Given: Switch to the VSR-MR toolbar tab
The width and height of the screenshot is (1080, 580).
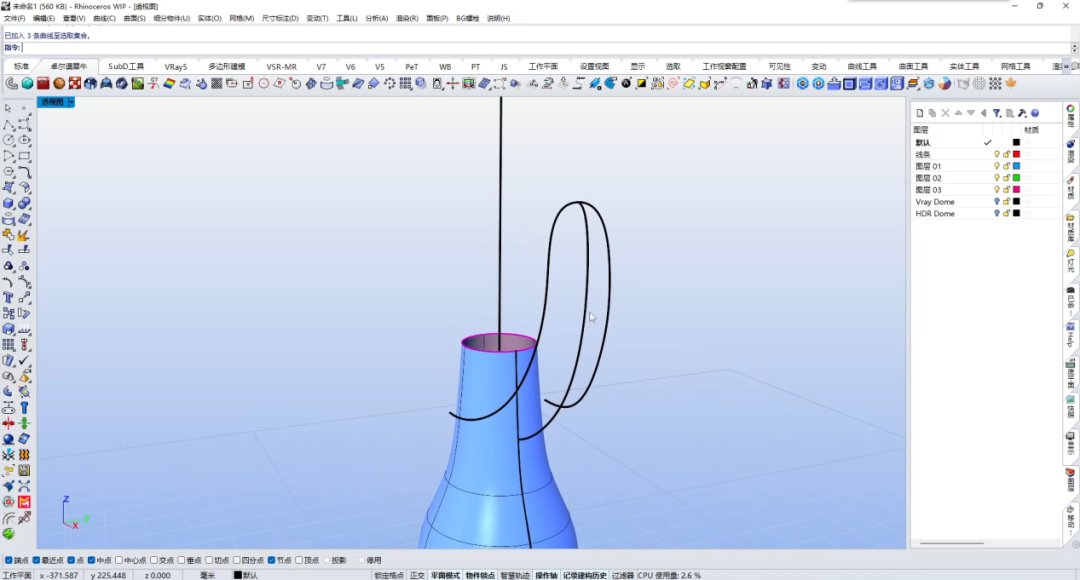Looking at the screenshot, I should pos(281,67).
